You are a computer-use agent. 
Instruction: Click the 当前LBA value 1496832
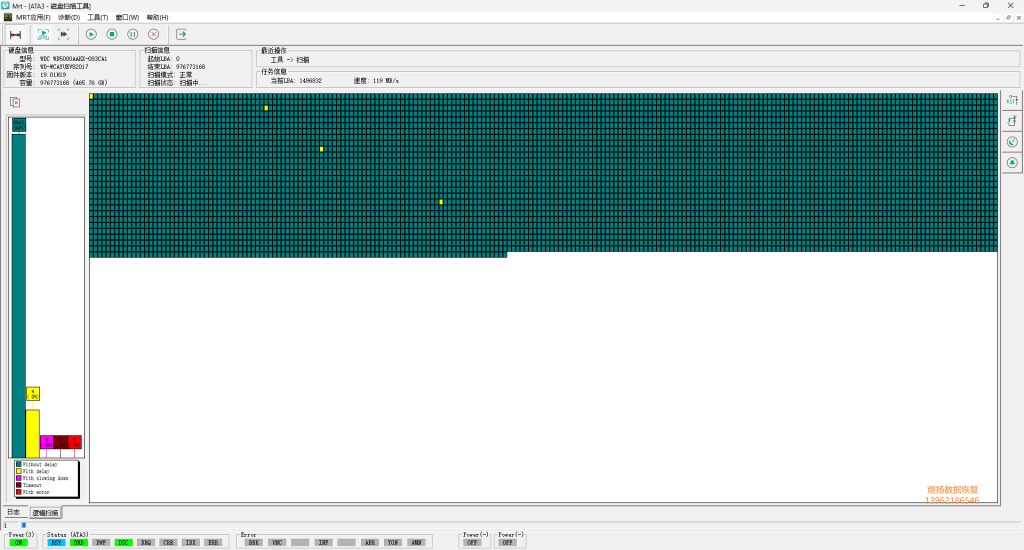311,81
